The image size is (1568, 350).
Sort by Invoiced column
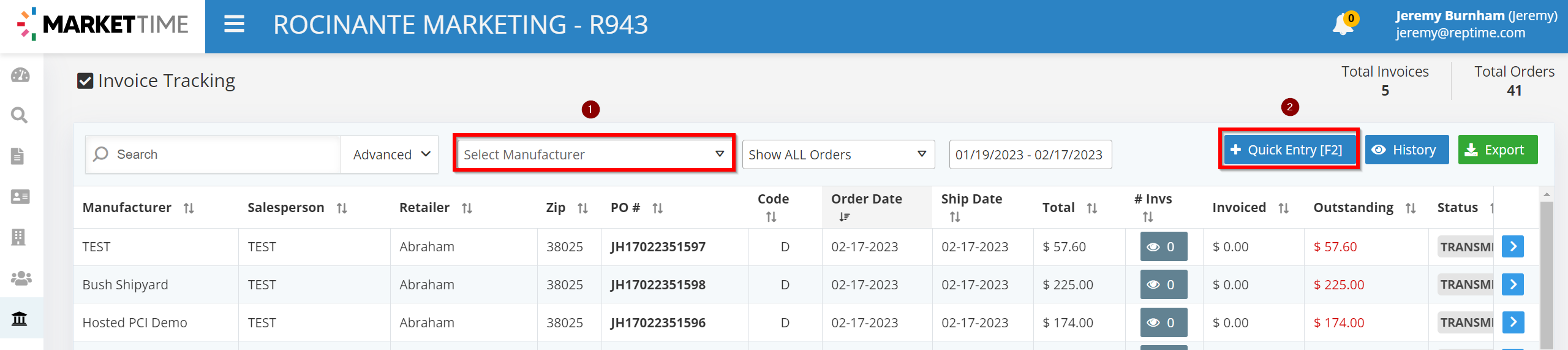[x=1283, y=208]
